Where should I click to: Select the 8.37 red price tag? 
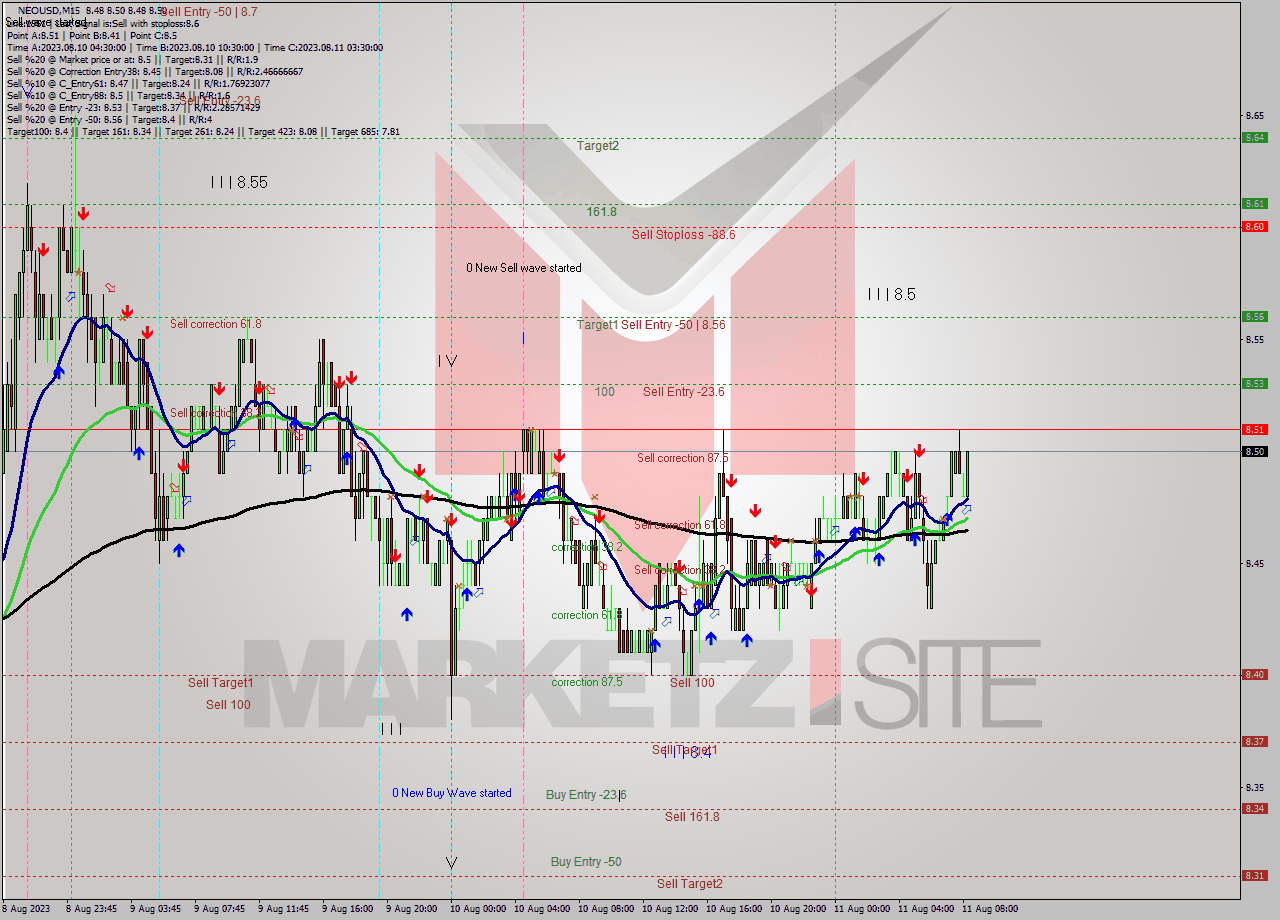pos(1254,742)
